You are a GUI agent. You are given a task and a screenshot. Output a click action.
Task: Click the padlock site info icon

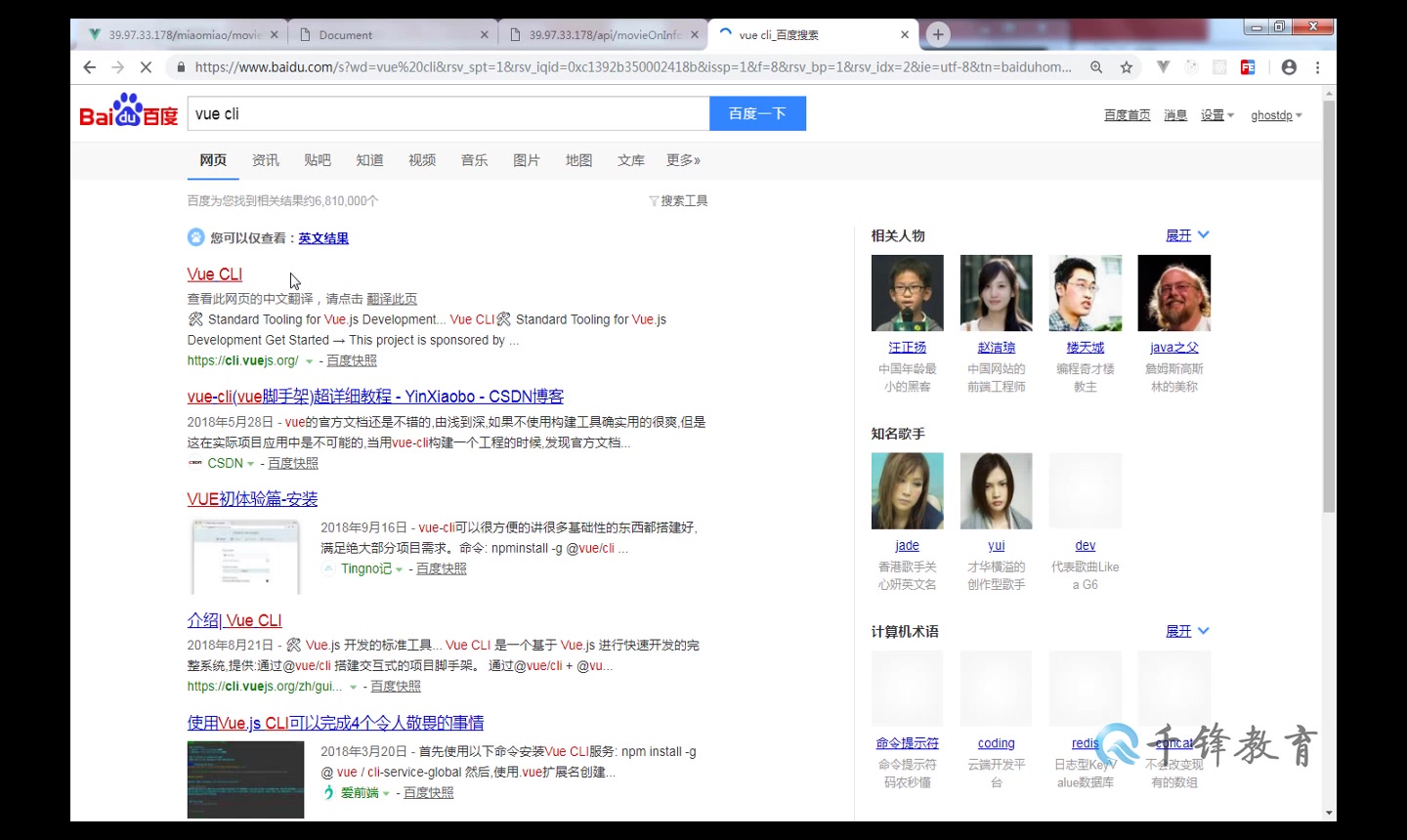click(x=180, y=67)
